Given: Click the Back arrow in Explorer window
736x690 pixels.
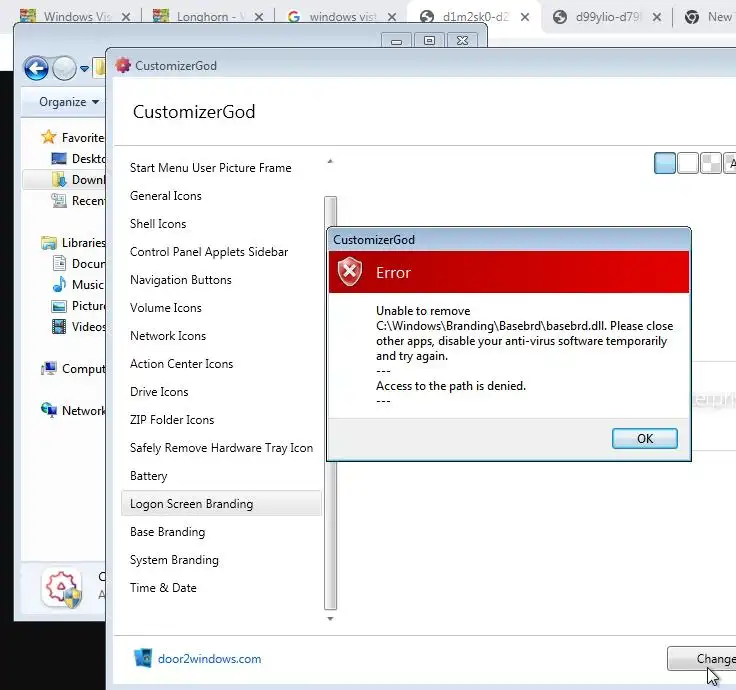Looking at the screenshot, I should [36, 69].
